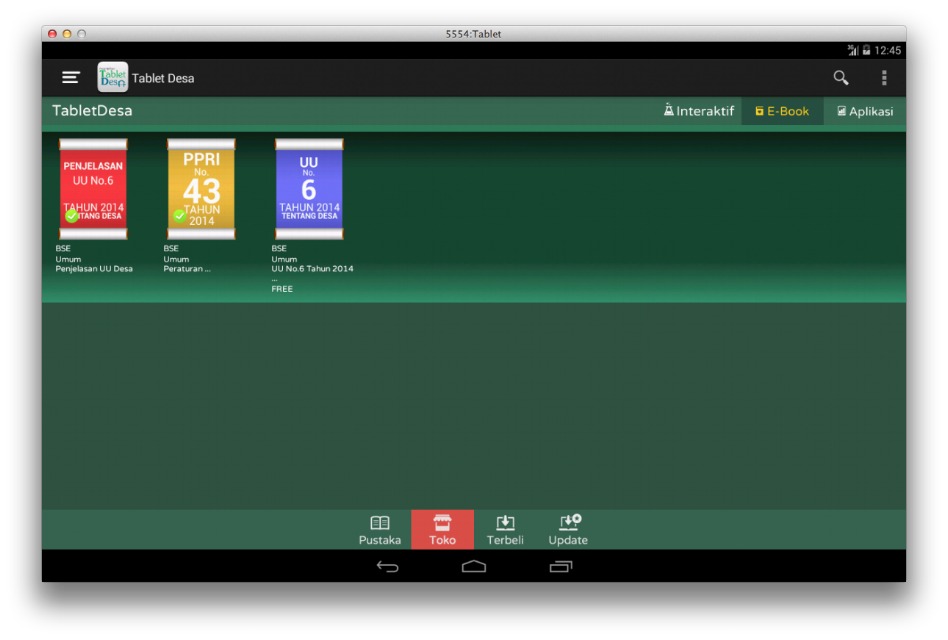
Task: Tap the Android home navigation button
Action: [473, 566]
